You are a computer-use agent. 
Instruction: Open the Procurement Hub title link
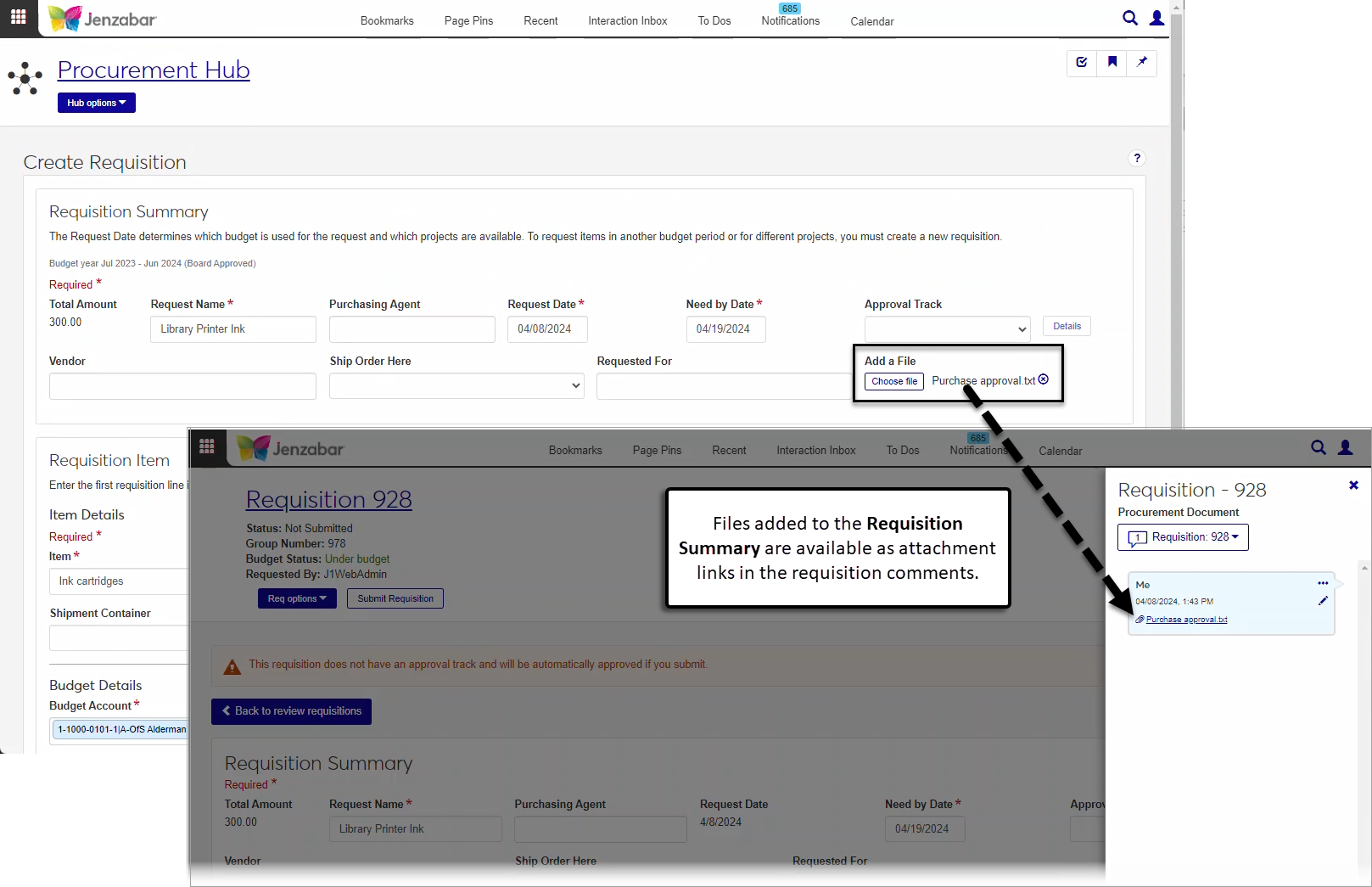[154, 70]
